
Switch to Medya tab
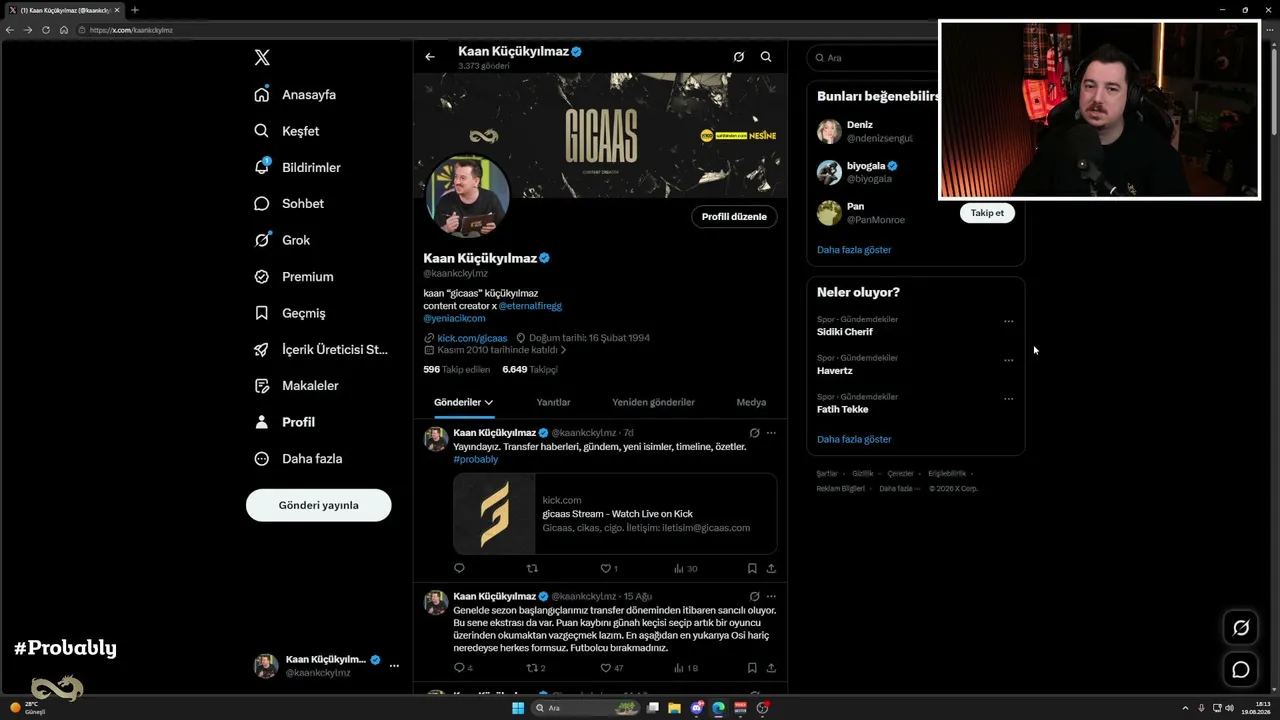coord(751,402)
